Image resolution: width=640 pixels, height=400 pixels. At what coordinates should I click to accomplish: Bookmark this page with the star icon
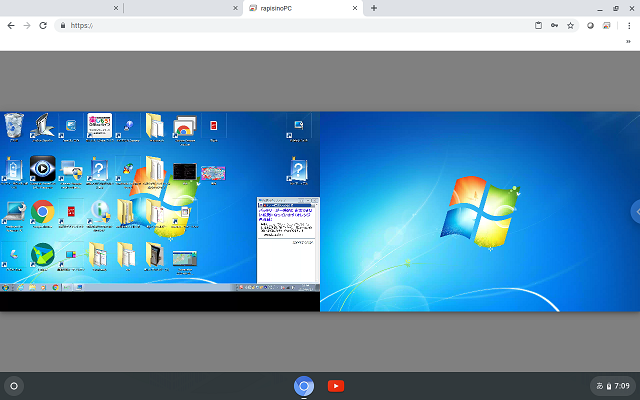(570, 25)
